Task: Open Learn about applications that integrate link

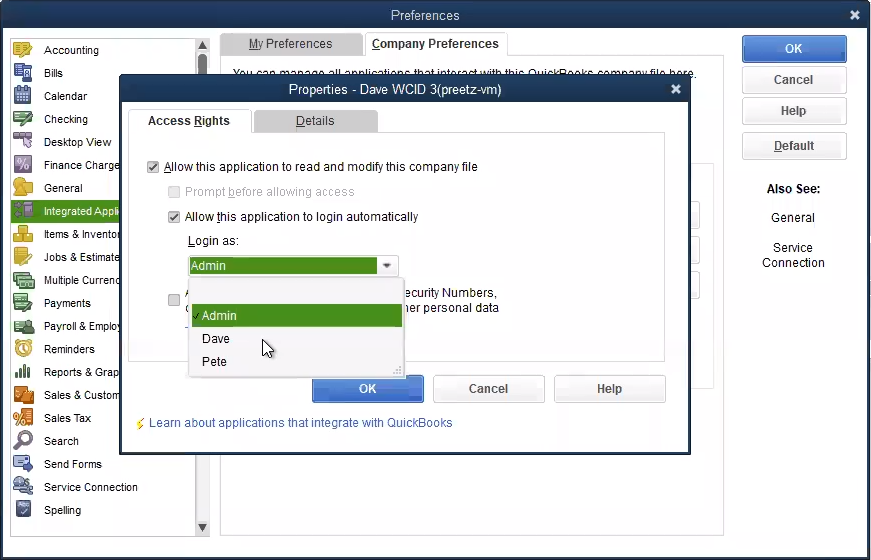Action: point(300,423)
